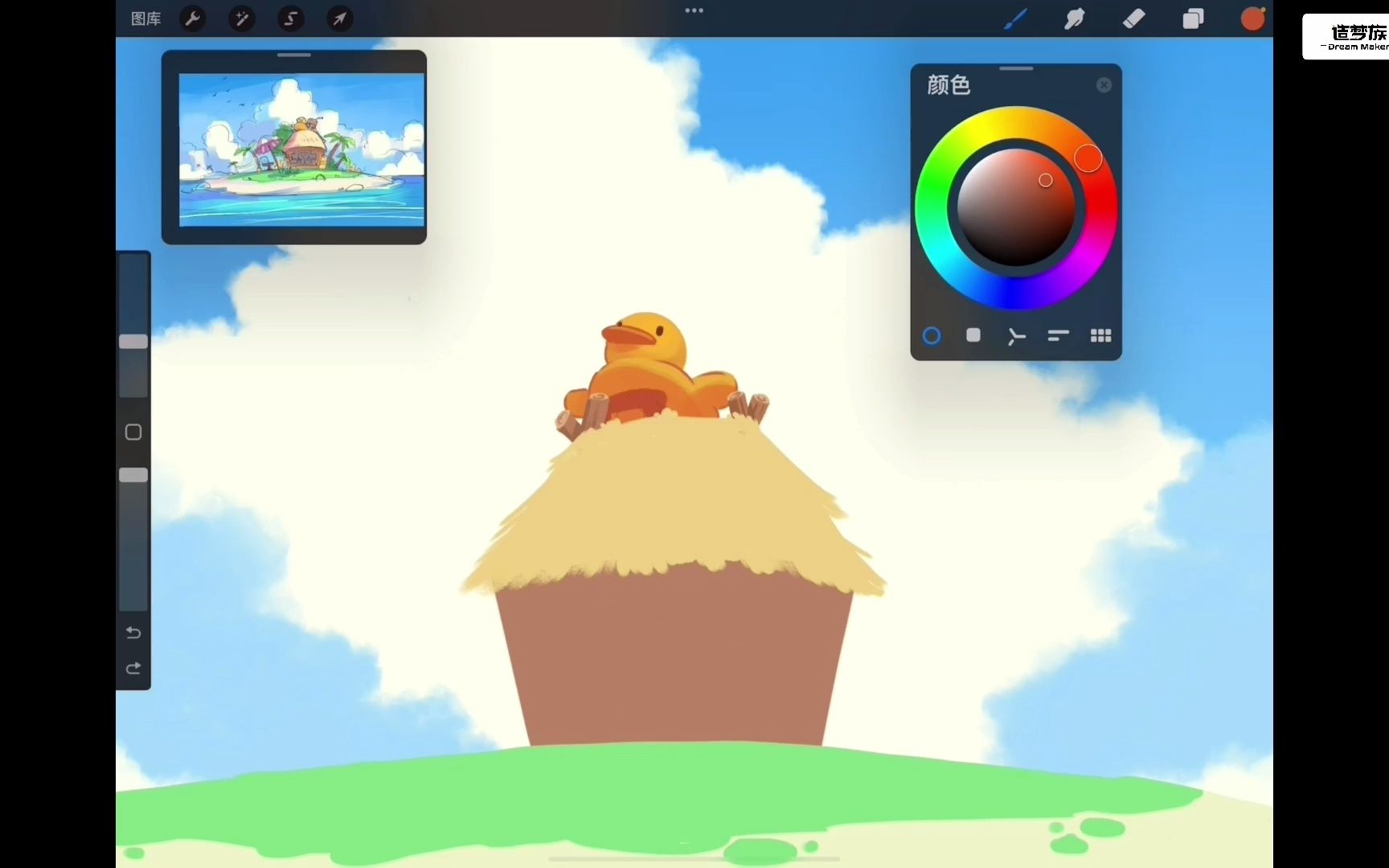Switch to Harmony color mode tab
The height and width of the screenshot is (868, 1389).
tap(1016, 336)
